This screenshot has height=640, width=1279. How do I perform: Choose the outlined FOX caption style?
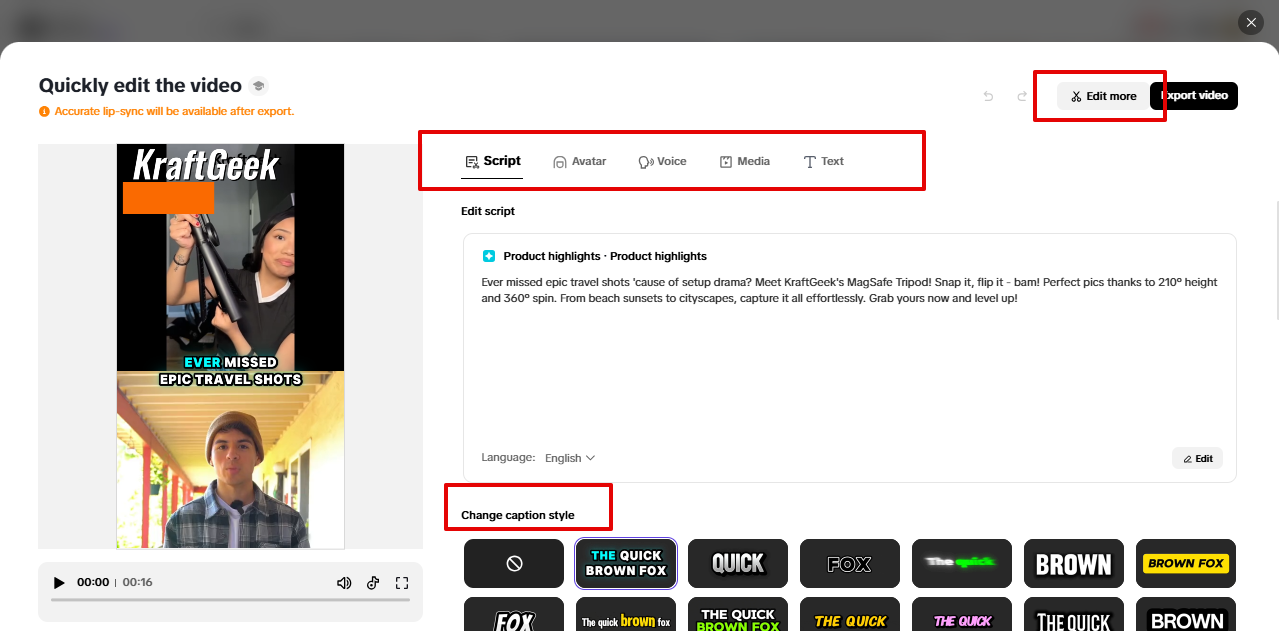(x=850, y=564)
